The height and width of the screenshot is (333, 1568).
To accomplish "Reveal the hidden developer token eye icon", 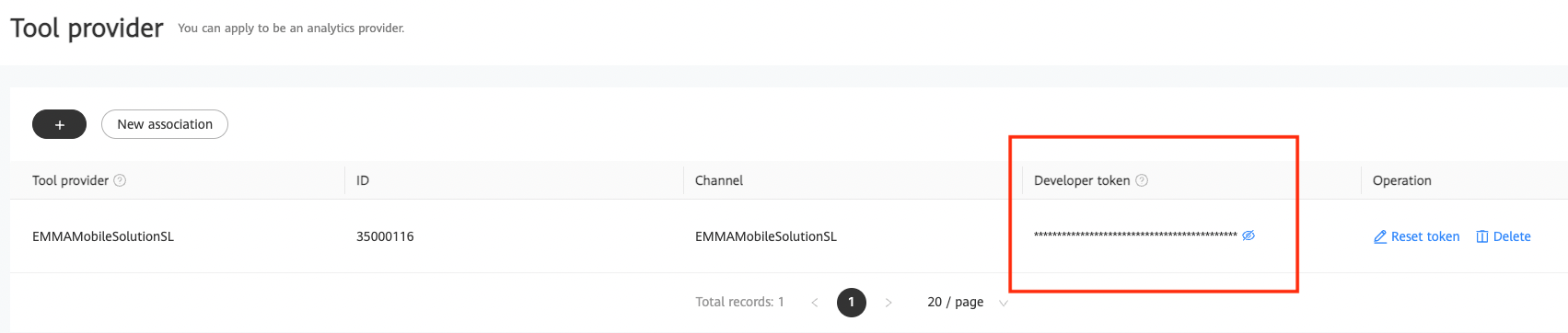I will (x=1249, y=235).
